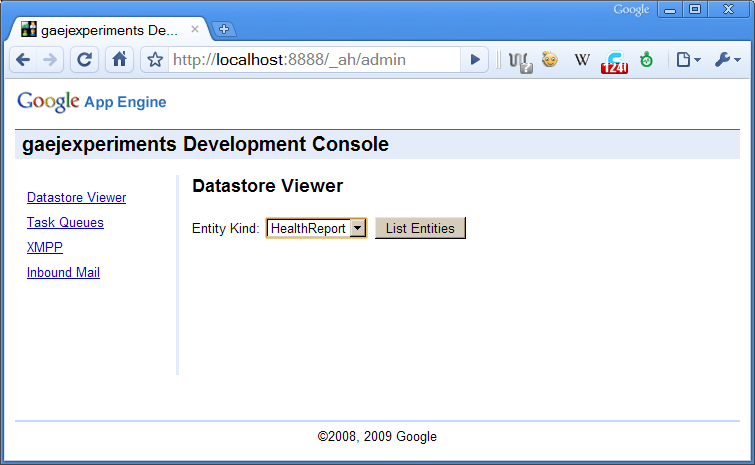
Task: Open the red 1241 counter extension
Action: 614,62
